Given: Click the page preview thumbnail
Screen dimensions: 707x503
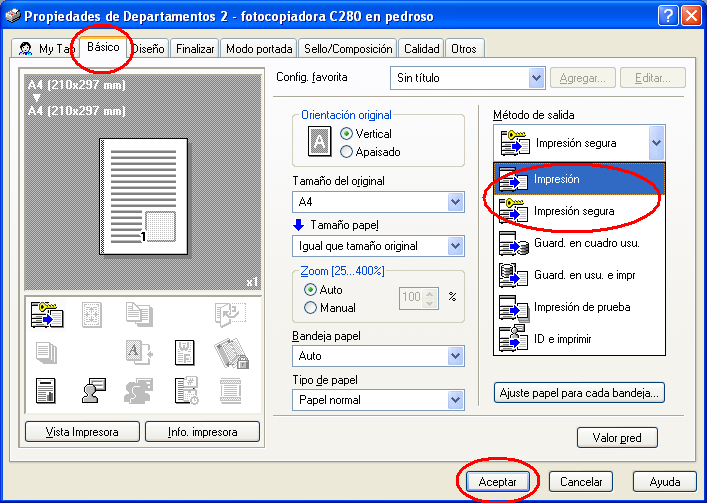Looking at the screenshot, I should tap(143, 197).
